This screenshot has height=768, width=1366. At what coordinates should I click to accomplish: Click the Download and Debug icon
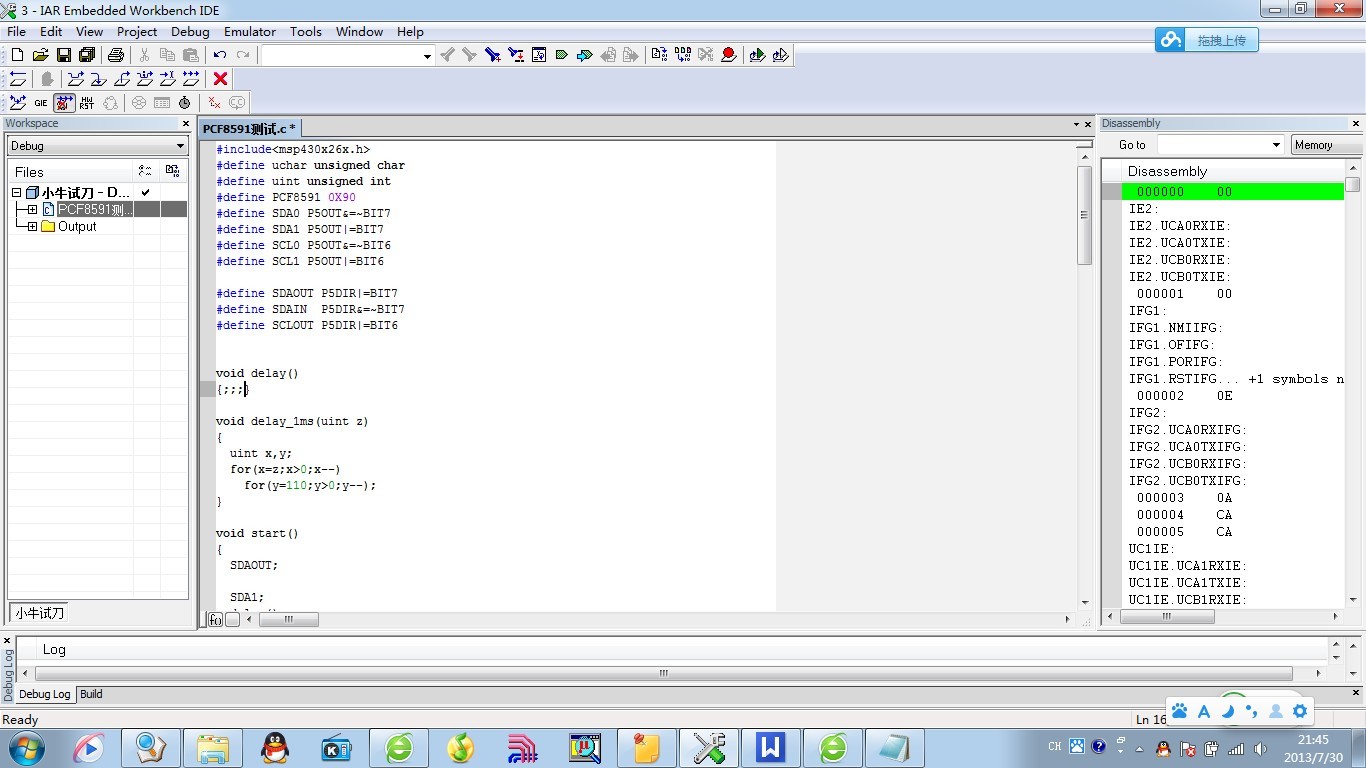(x=757, y=55)
